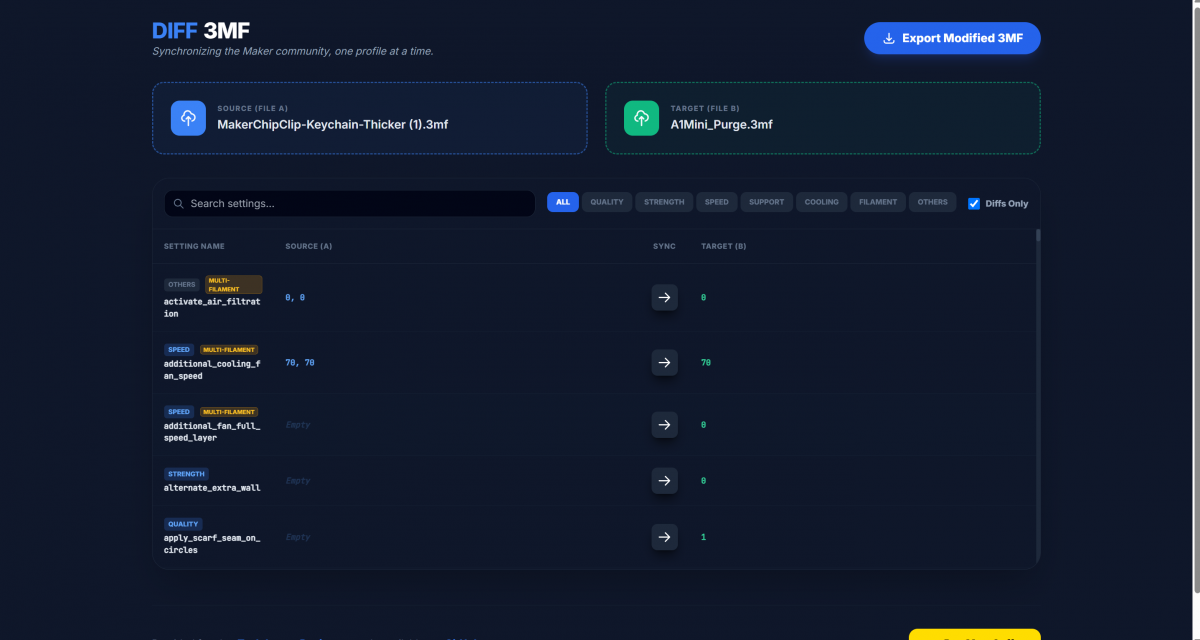Screen dimensions: 1200x640
Task: Sync additional_fan_full_speed_layer with its arrow button
Action: point(664,425)
